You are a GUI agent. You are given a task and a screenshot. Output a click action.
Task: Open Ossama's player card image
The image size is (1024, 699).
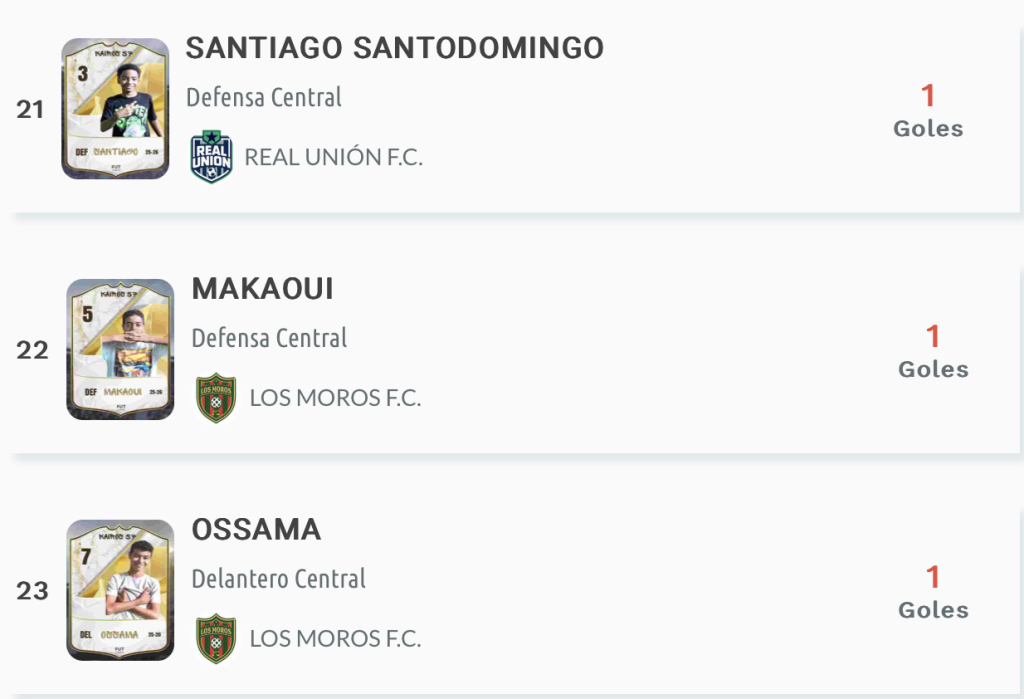tap(120, 590)
